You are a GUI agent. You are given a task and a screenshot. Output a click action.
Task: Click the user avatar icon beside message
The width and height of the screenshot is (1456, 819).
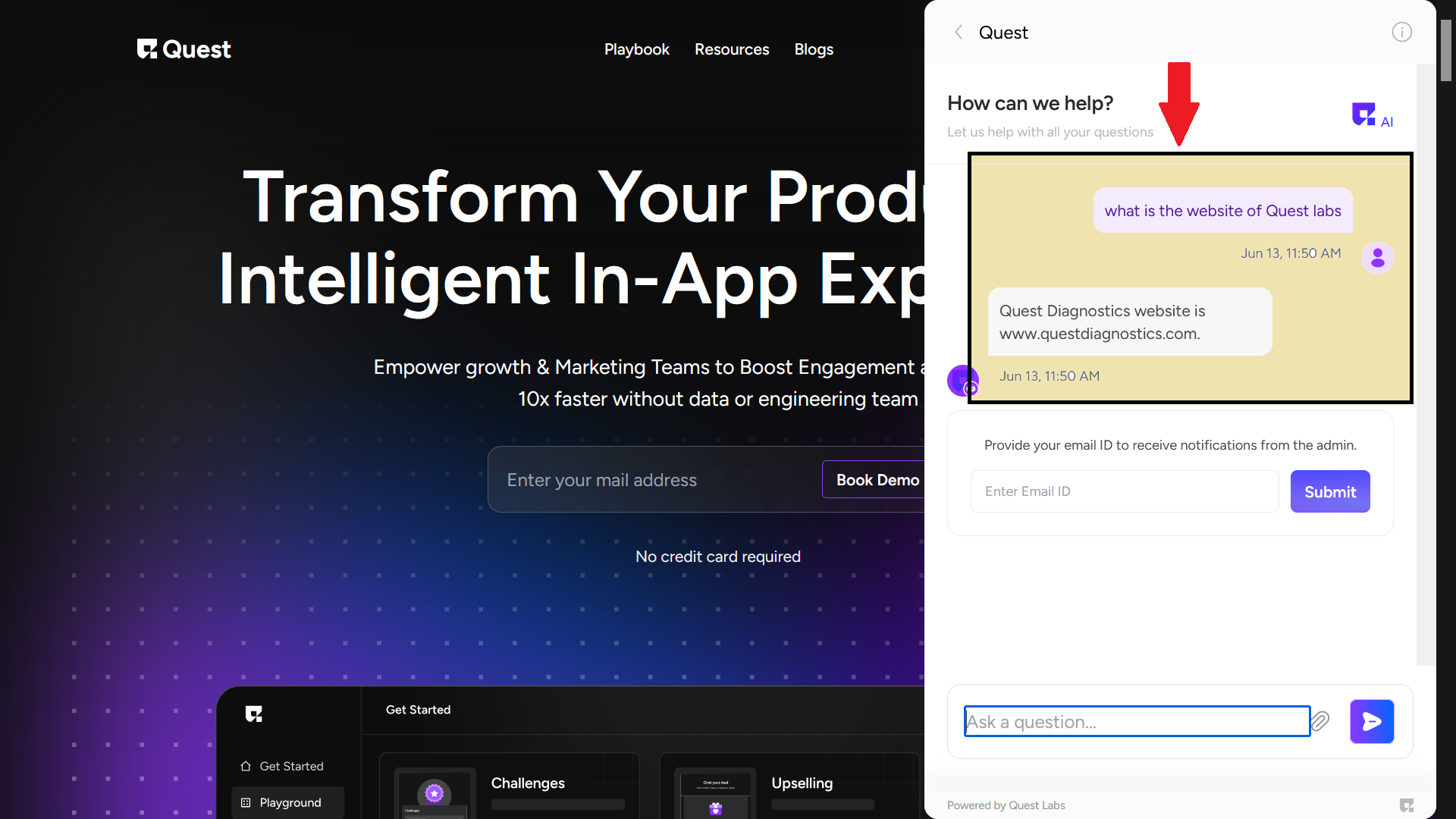click(1377, 258)
